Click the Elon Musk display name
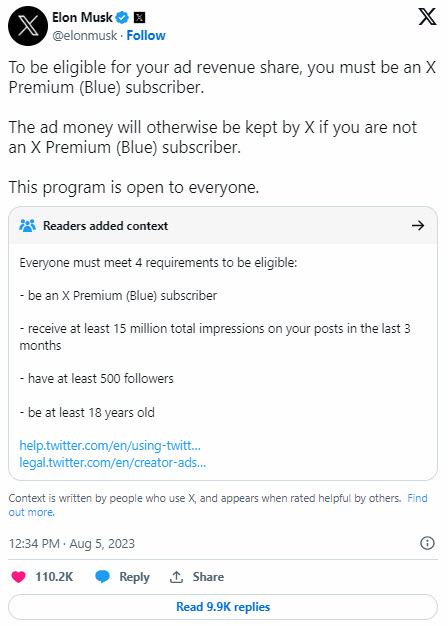448x626 pixels. (82, 18)
